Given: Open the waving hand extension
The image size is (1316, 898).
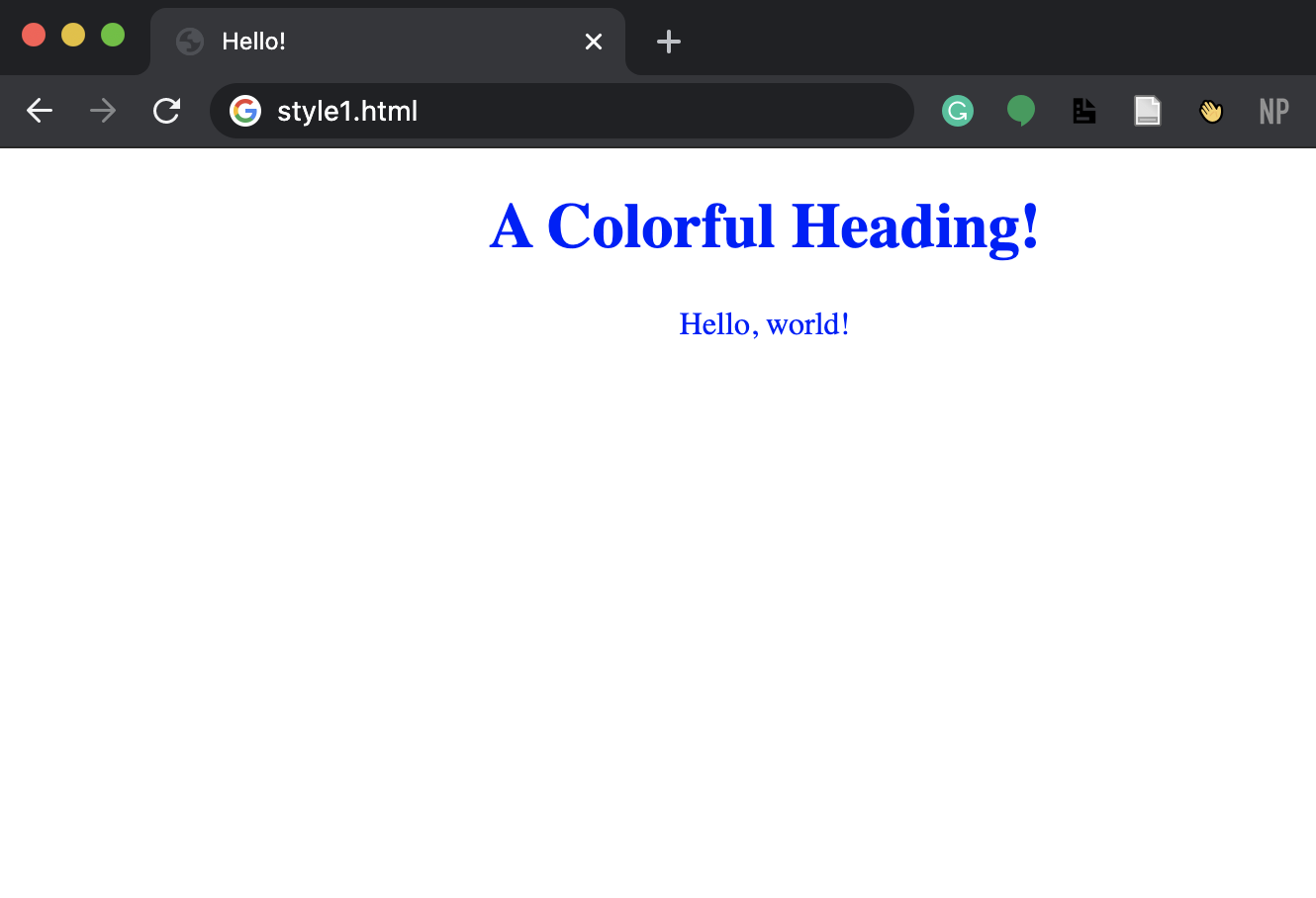Looking at the screenshot, I should pyautogui.click(x=1211, y=111).
